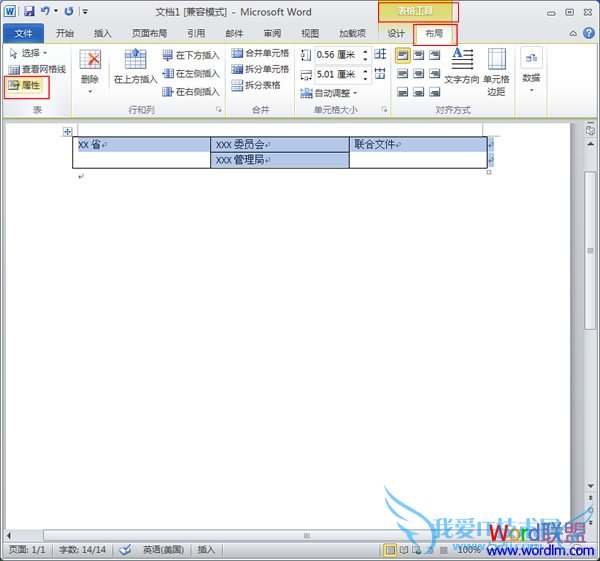Click 在下方插入 insert below
Viewport: 600px width, 561px height.
[191, 55]
